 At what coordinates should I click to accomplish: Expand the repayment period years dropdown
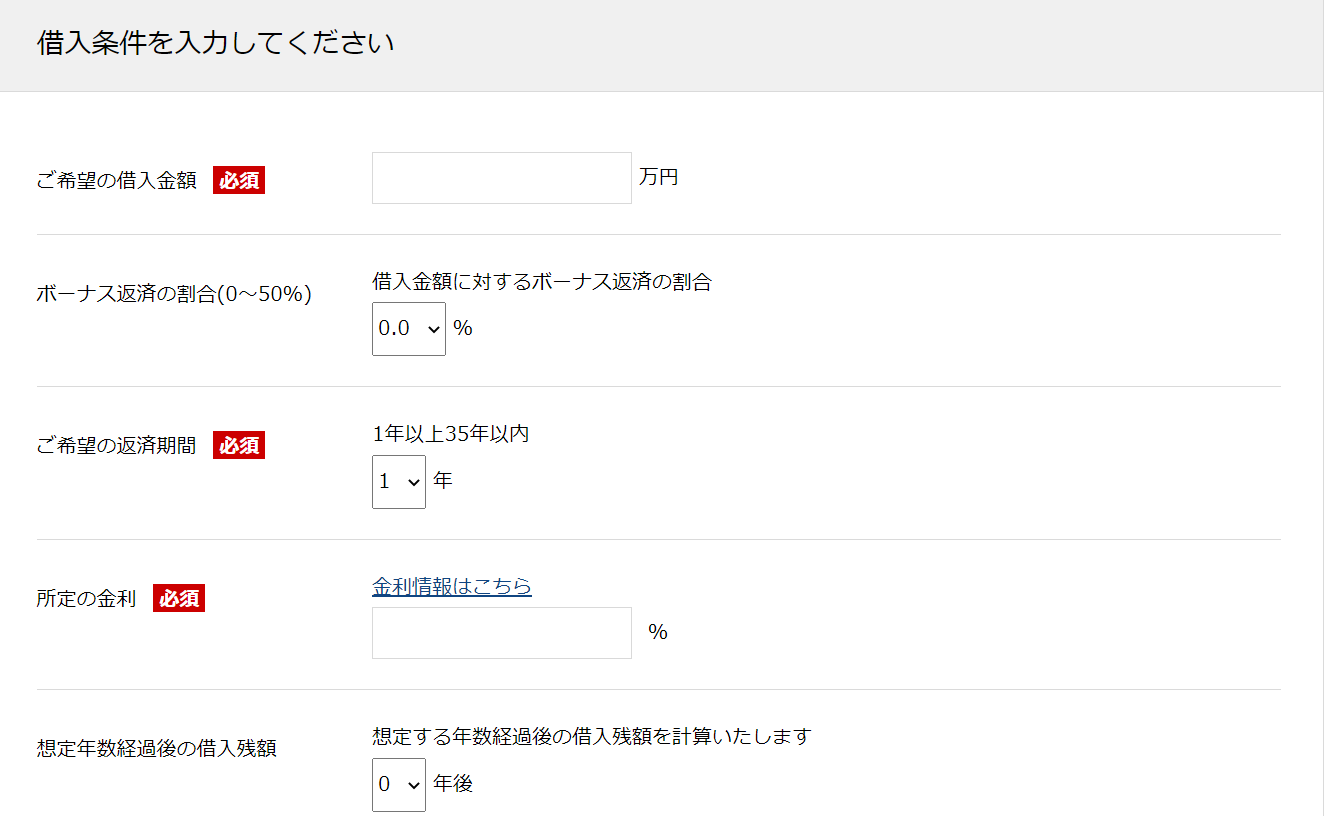[398, 482]
